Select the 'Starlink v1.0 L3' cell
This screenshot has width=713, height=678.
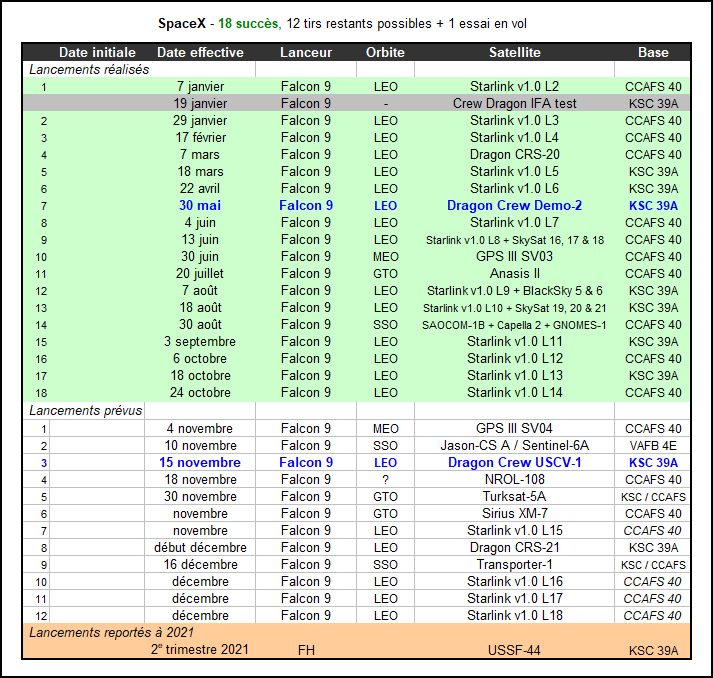[x=515, y=121]
